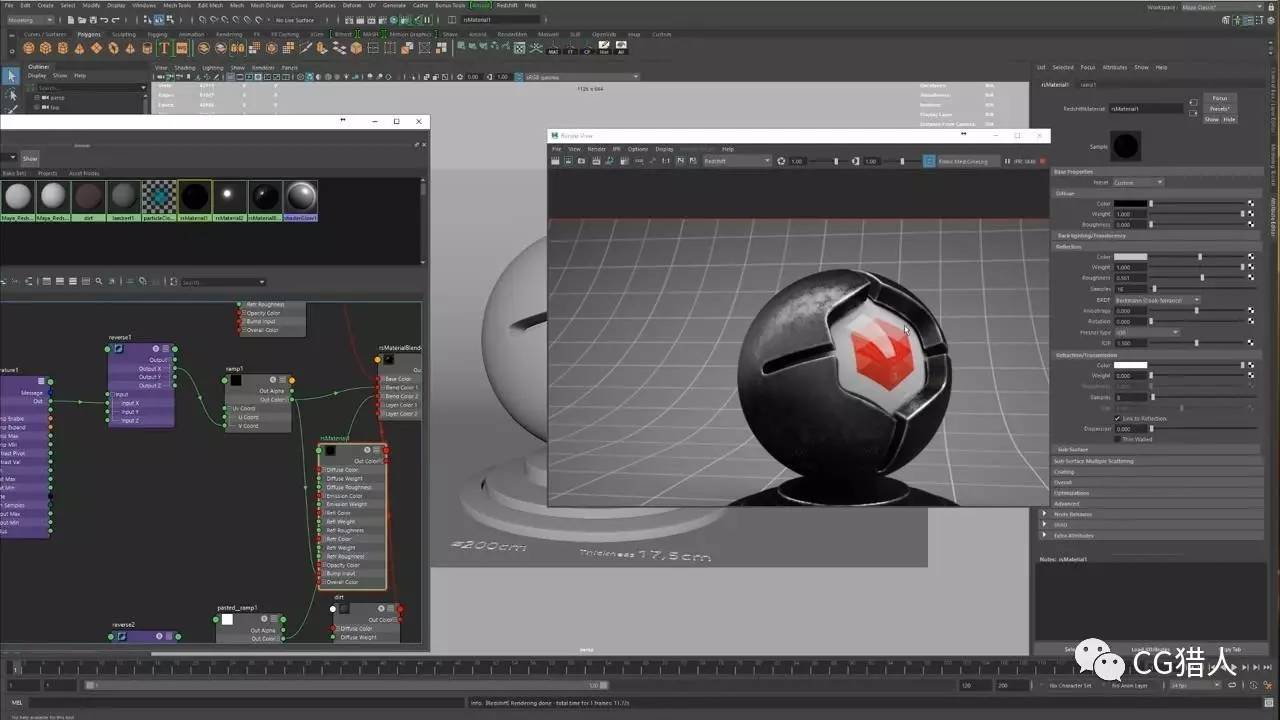Image resolution: width=1280 pixels, height=720 pixels.
Task: Click the map checker button for Reflection Color
Action: (x=1251, y=257)
